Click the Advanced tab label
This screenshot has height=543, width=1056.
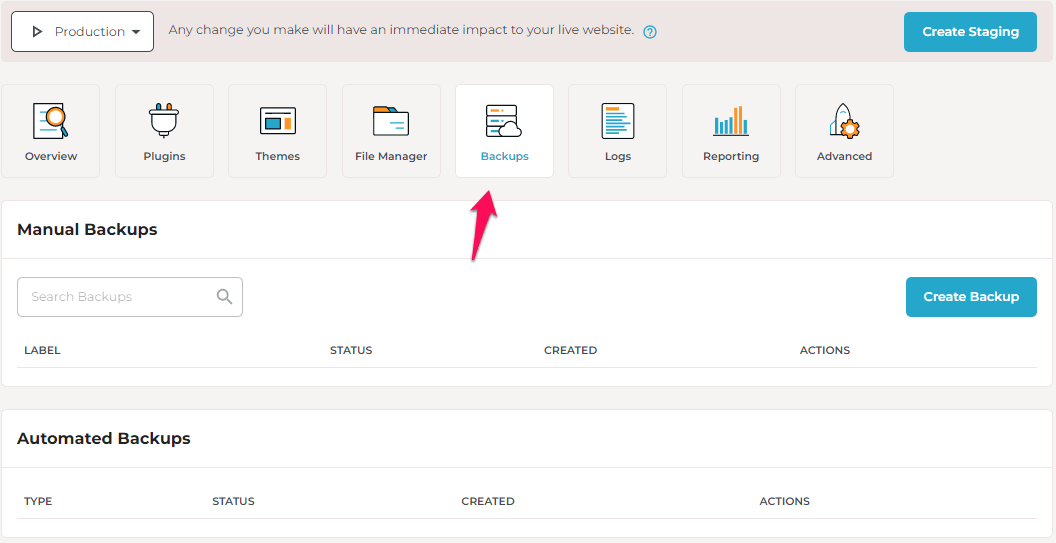[845, 156]
